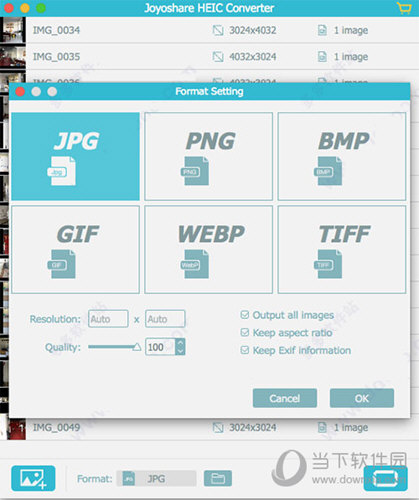Viewport: 419px width, 500px height.
Task: Pick the TIFF format tile
Action: click(x=342, y=249)
